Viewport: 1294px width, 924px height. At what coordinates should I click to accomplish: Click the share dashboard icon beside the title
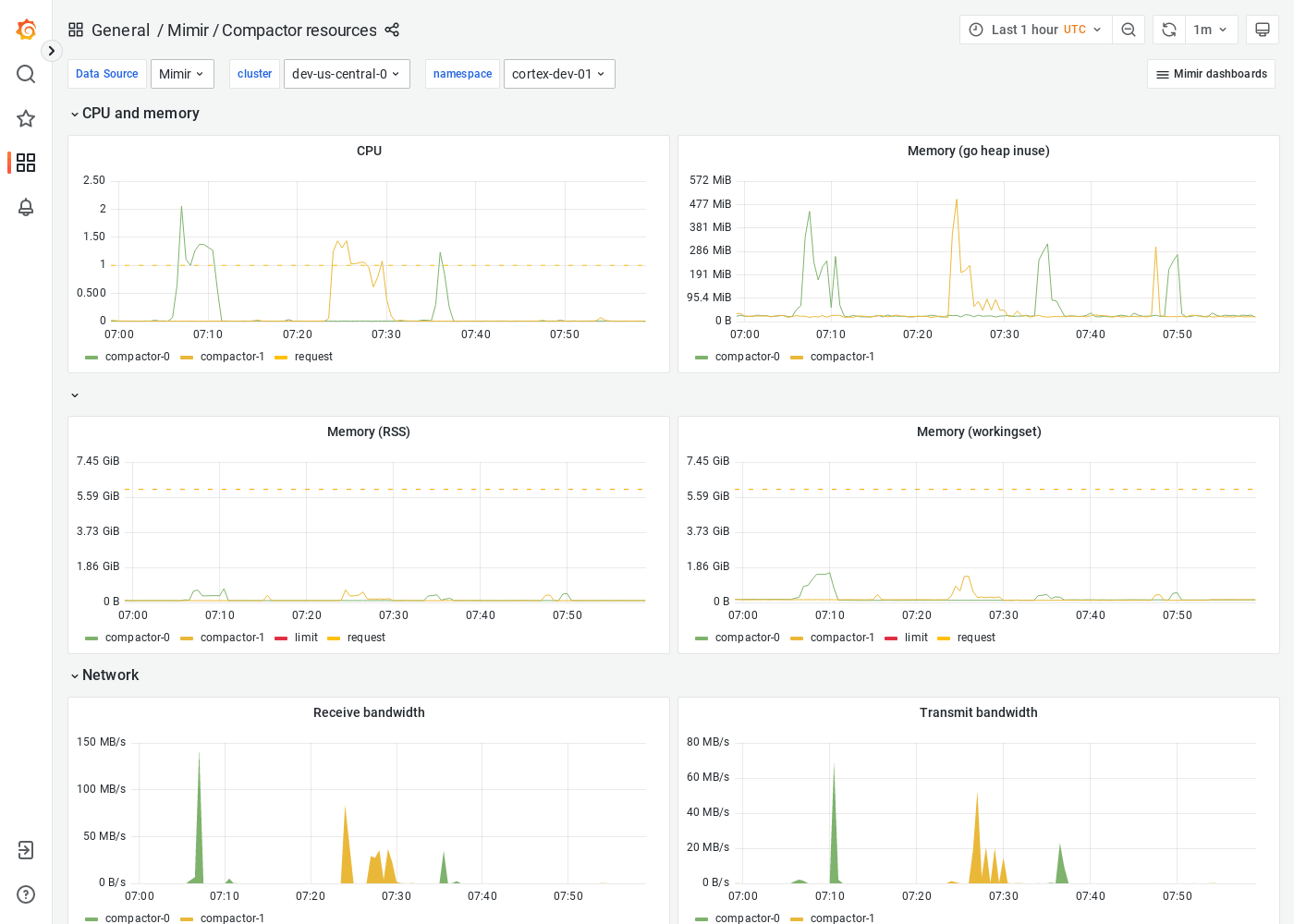tap(392, 30)
